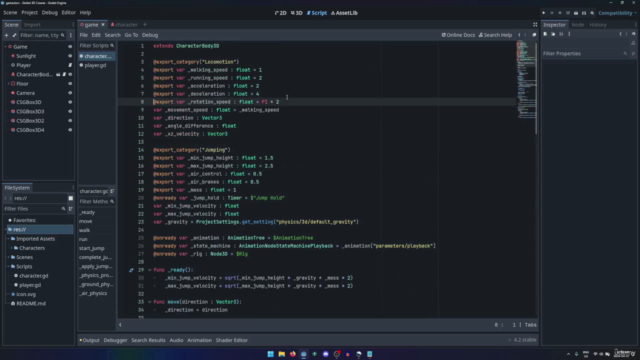Click the Filter Methods search icon

click(x=112, y=202)
